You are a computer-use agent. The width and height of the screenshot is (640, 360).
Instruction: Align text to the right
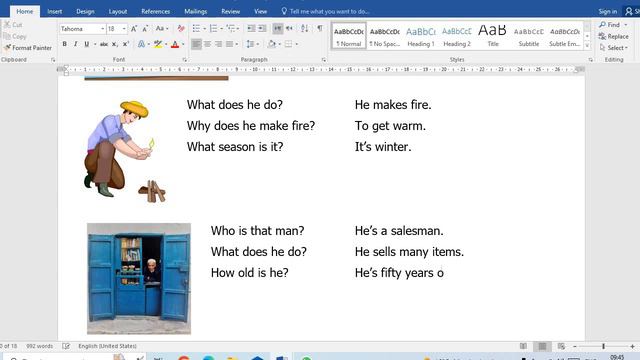[218, 44]
